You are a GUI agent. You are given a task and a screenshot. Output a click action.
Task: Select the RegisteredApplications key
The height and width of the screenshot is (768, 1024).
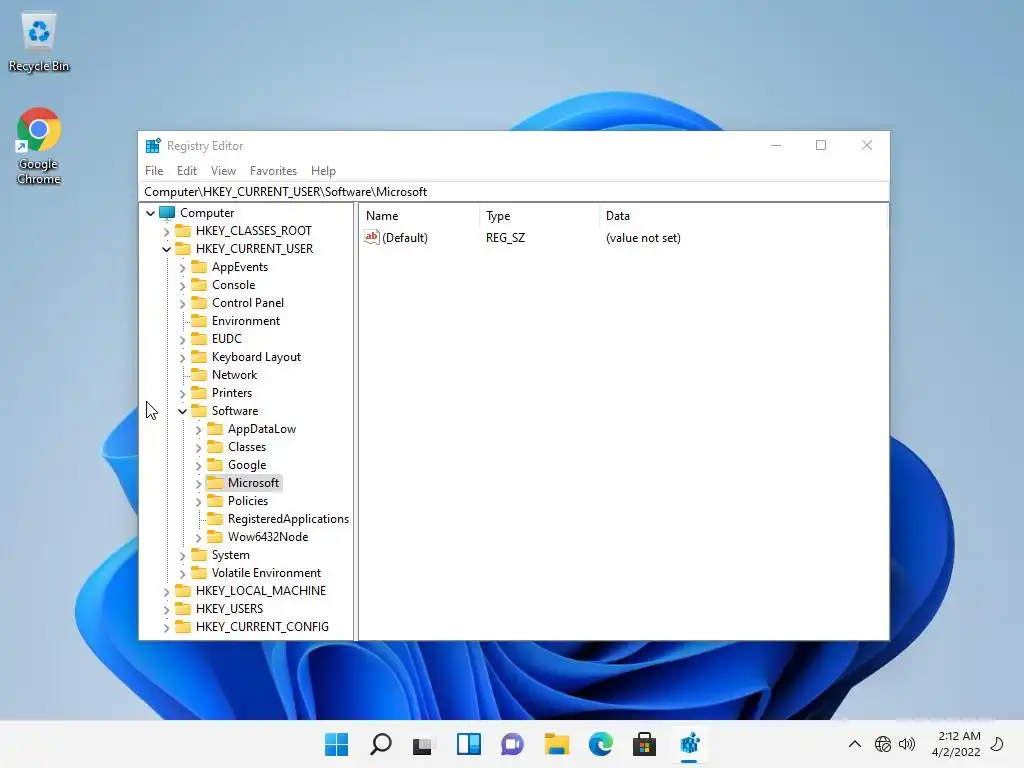[288, 519]
